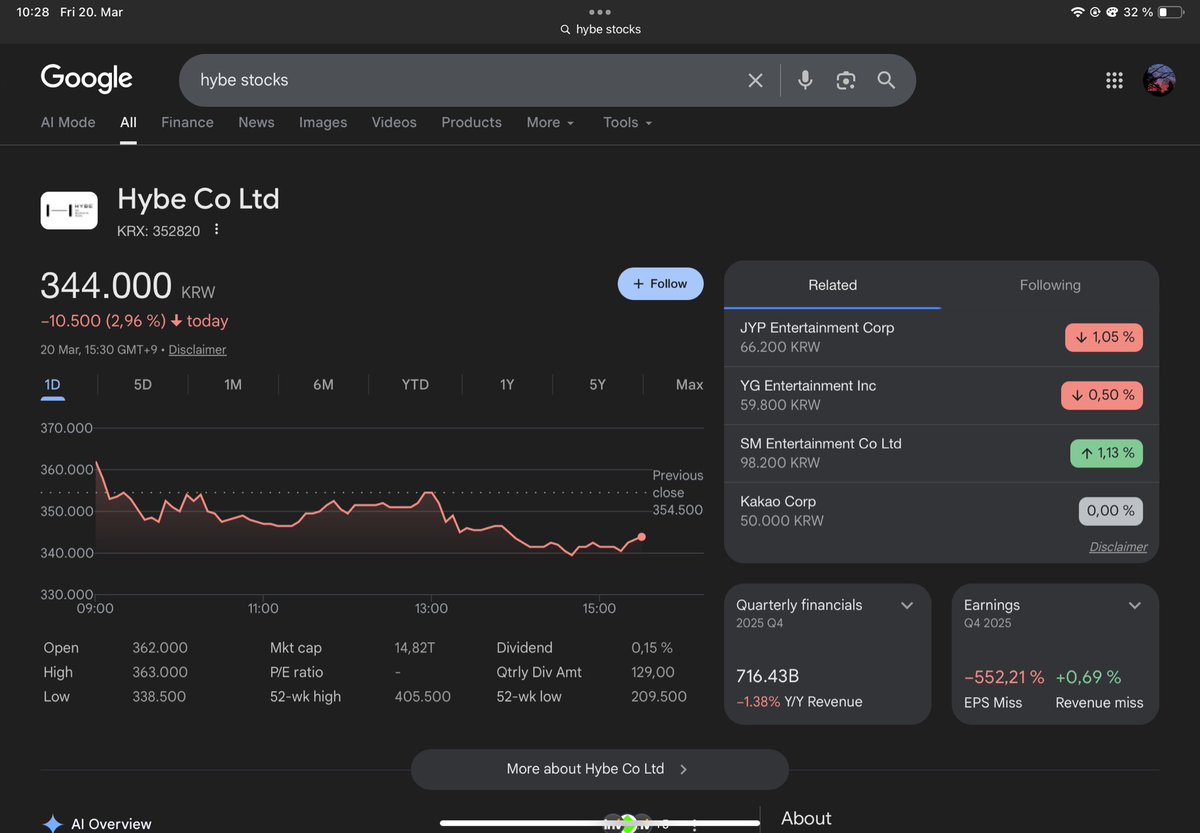Image resolution: width=1200 pixels, height=833 pixels.
Task: Open YG Entertainment Inc stock
Action: 941,395
